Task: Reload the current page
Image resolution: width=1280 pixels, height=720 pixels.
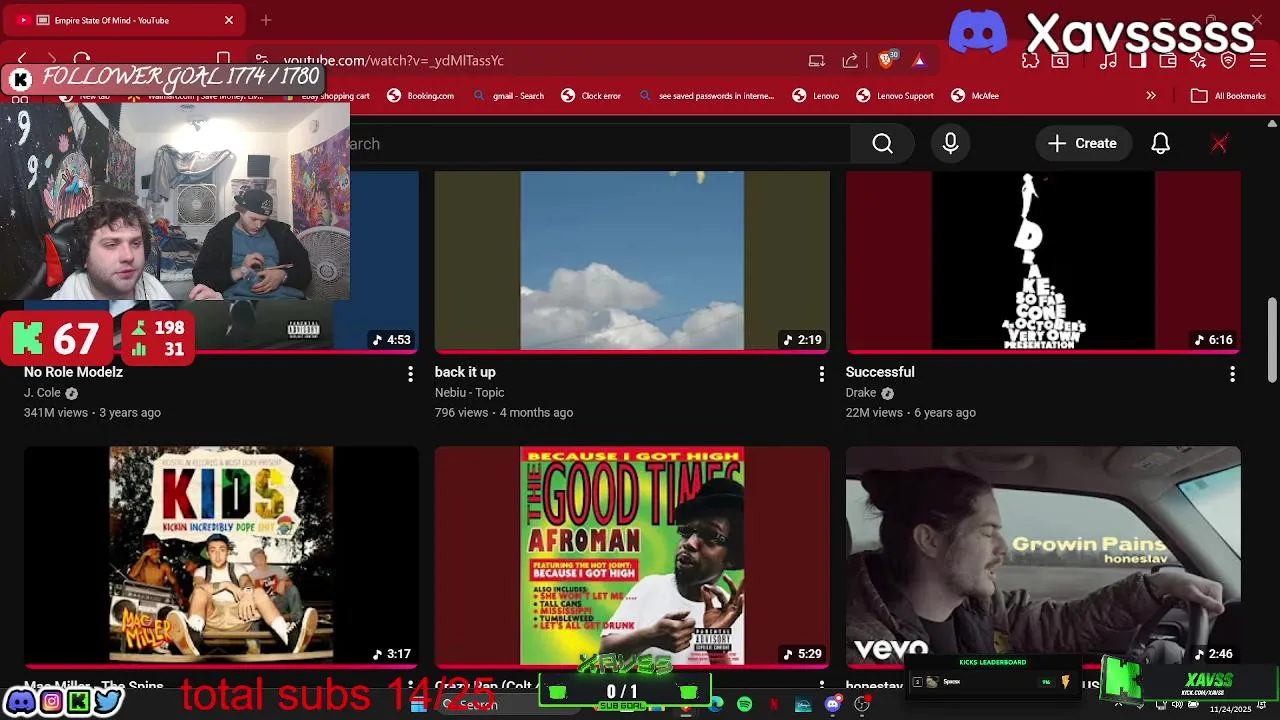Action: tap(82, 60)
